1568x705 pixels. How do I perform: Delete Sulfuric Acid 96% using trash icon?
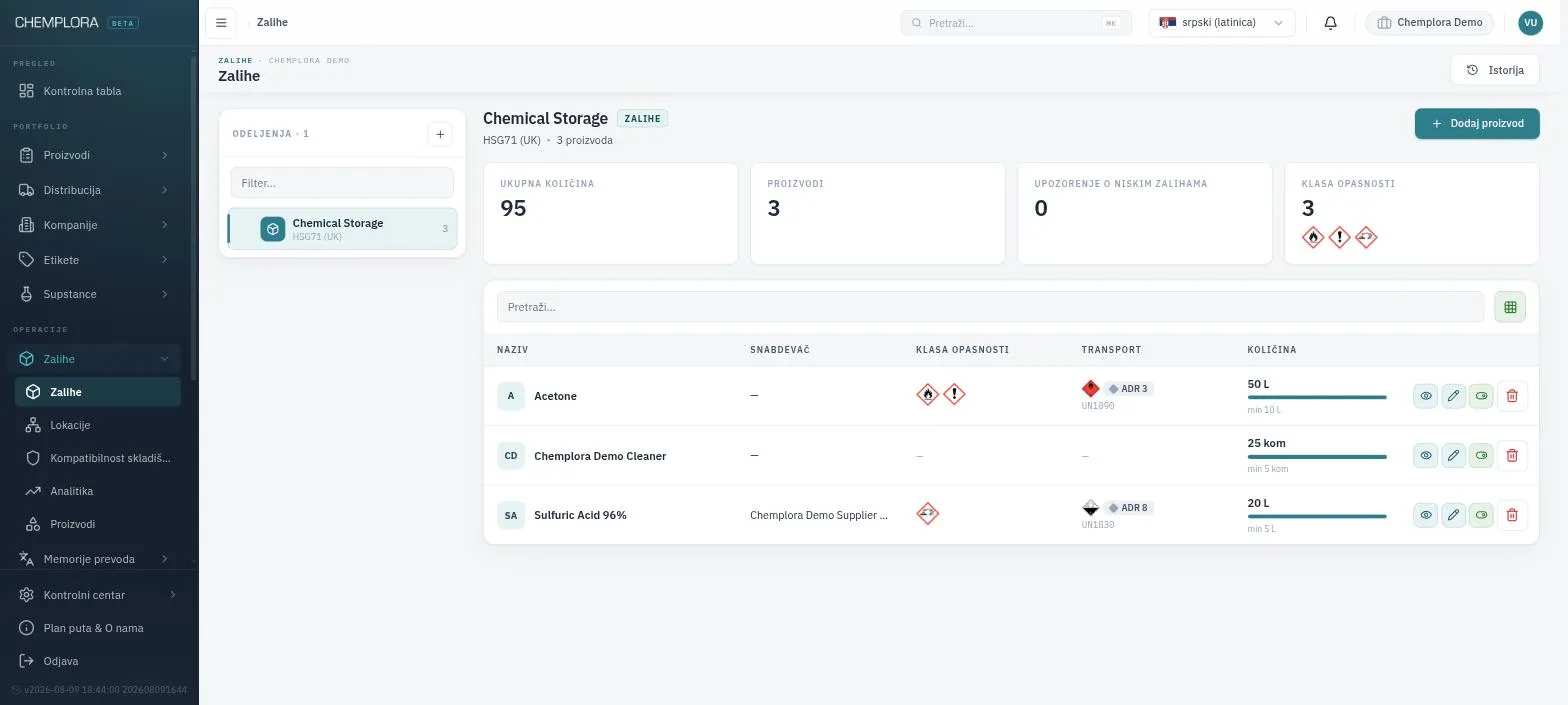pyautogui.click(x=1511, y=515)
